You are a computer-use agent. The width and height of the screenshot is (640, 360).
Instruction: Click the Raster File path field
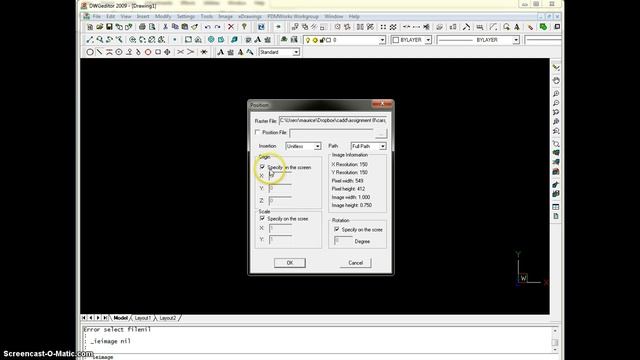coord(333,121)
